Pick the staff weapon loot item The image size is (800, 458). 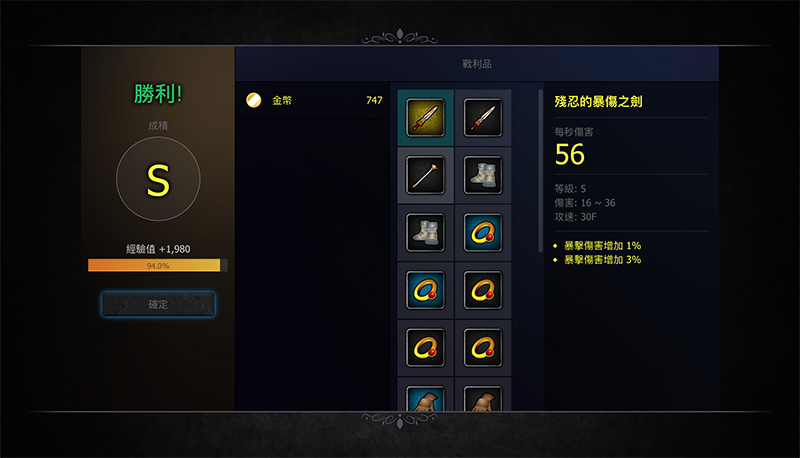(x=425, y=175)
